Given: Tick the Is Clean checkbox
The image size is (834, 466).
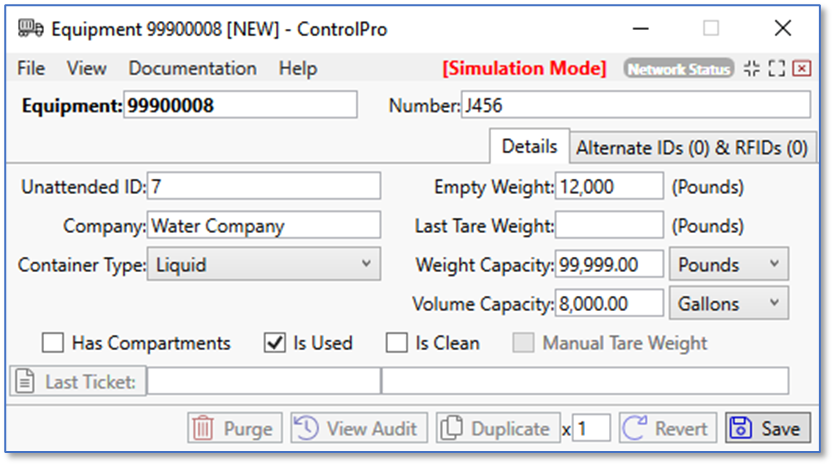Looking at the screenshot, I should coord(397,343).
